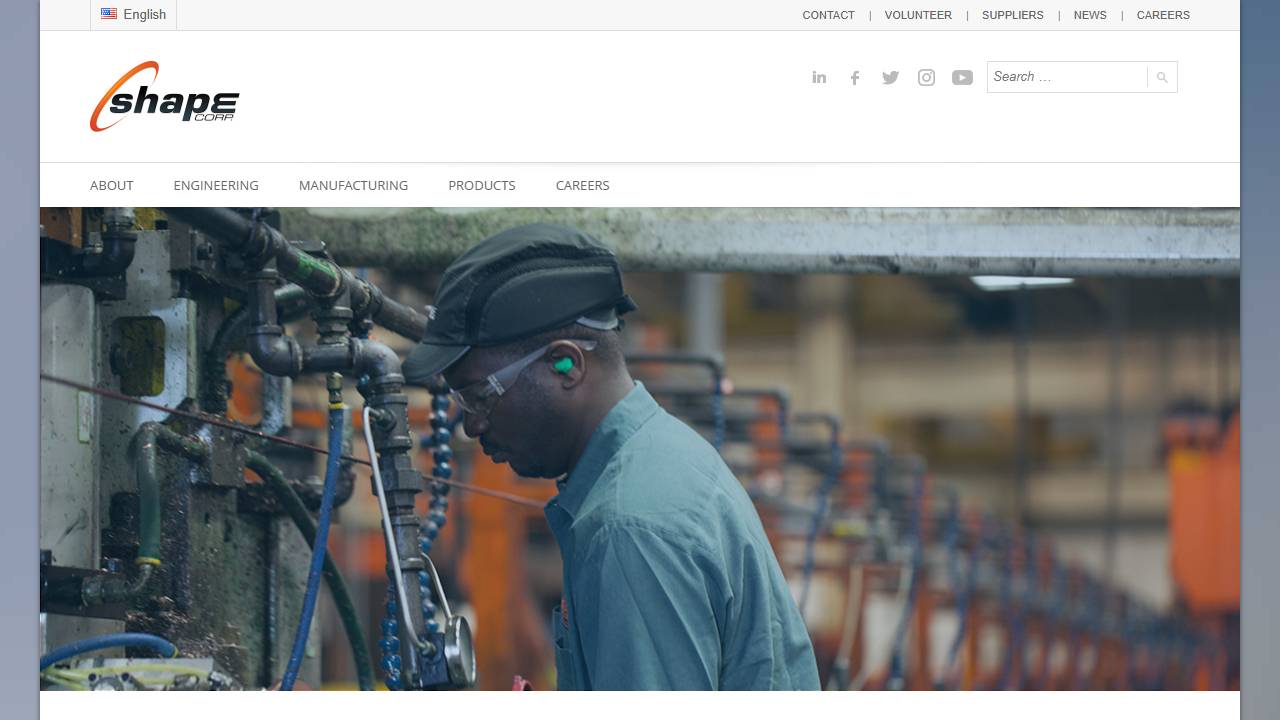The image size is (1280, 720).
Task: Click the Twitter bird icon
Action: point(890,77)
